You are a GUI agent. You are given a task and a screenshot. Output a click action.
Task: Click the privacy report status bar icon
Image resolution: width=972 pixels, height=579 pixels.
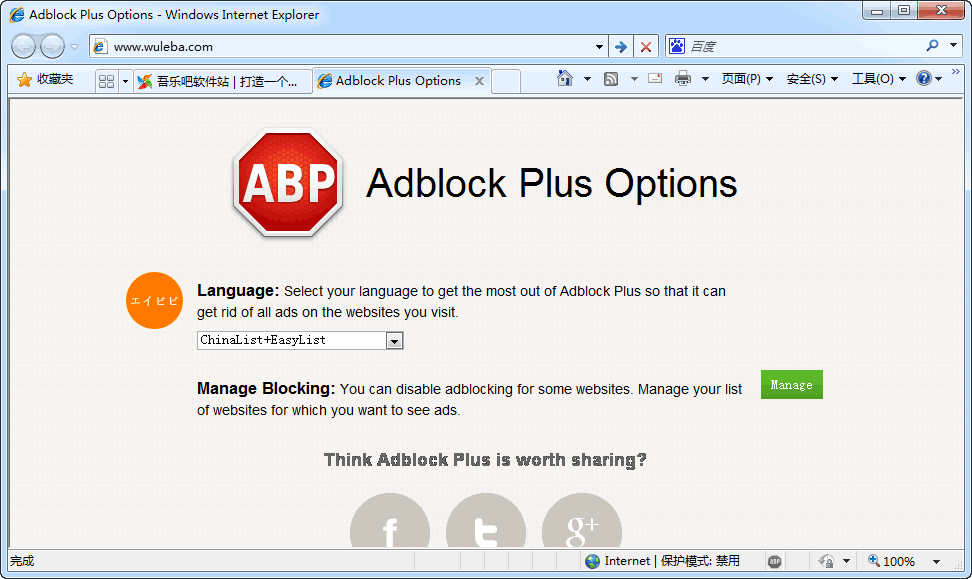826,561
